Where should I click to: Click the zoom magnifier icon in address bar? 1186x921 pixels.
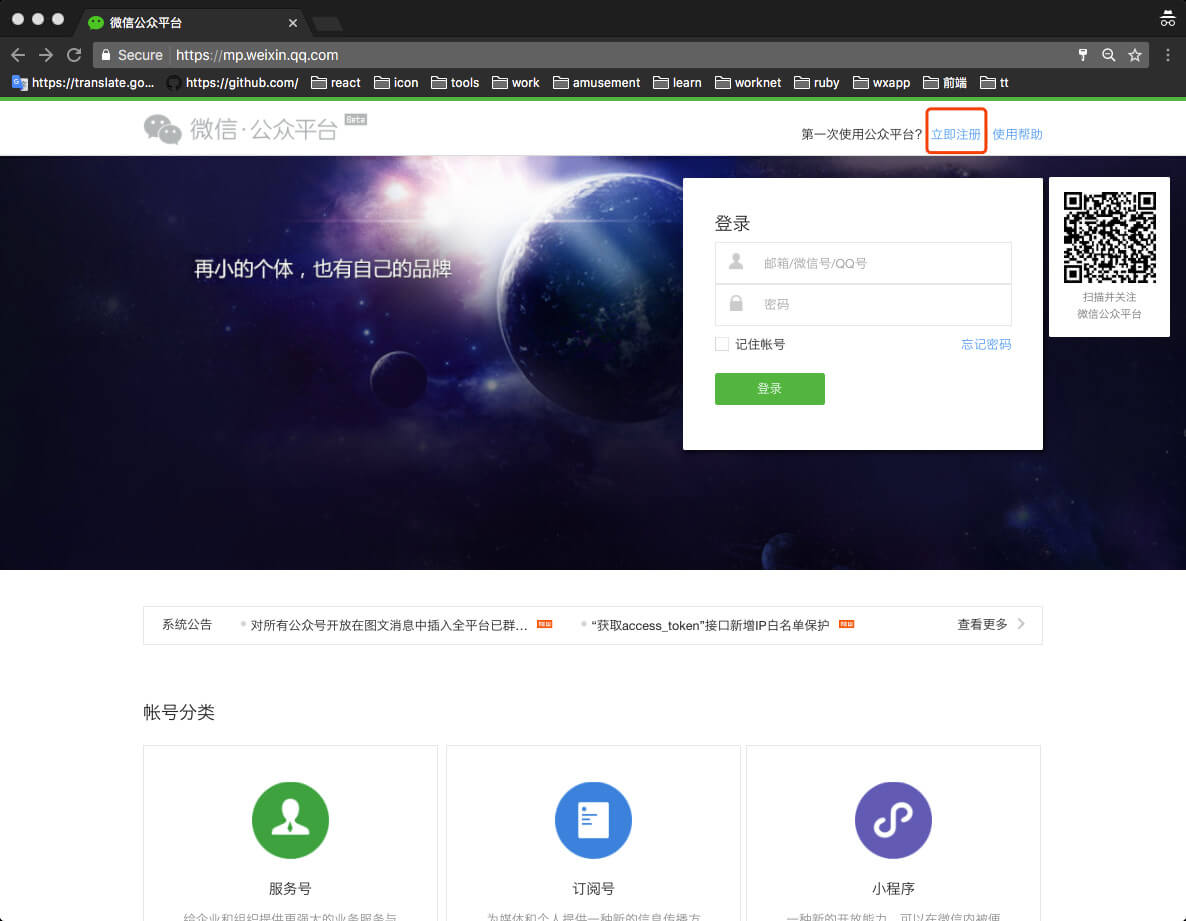(x=1108, y=55)
